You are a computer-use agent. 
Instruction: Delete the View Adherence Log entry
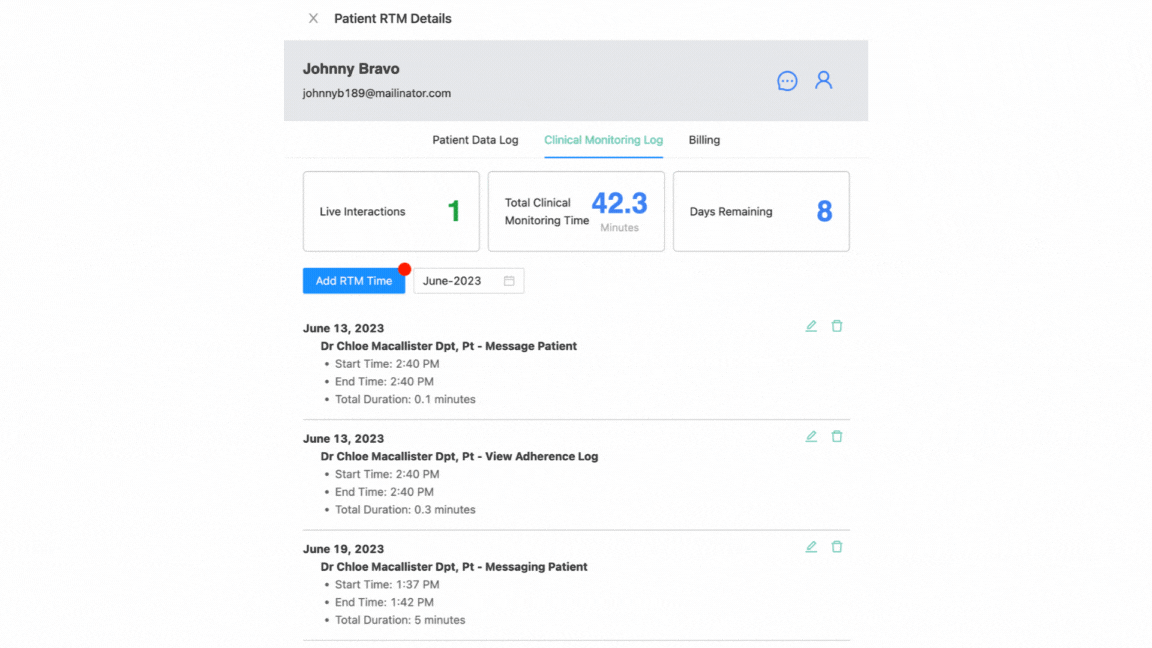[837, 436]
